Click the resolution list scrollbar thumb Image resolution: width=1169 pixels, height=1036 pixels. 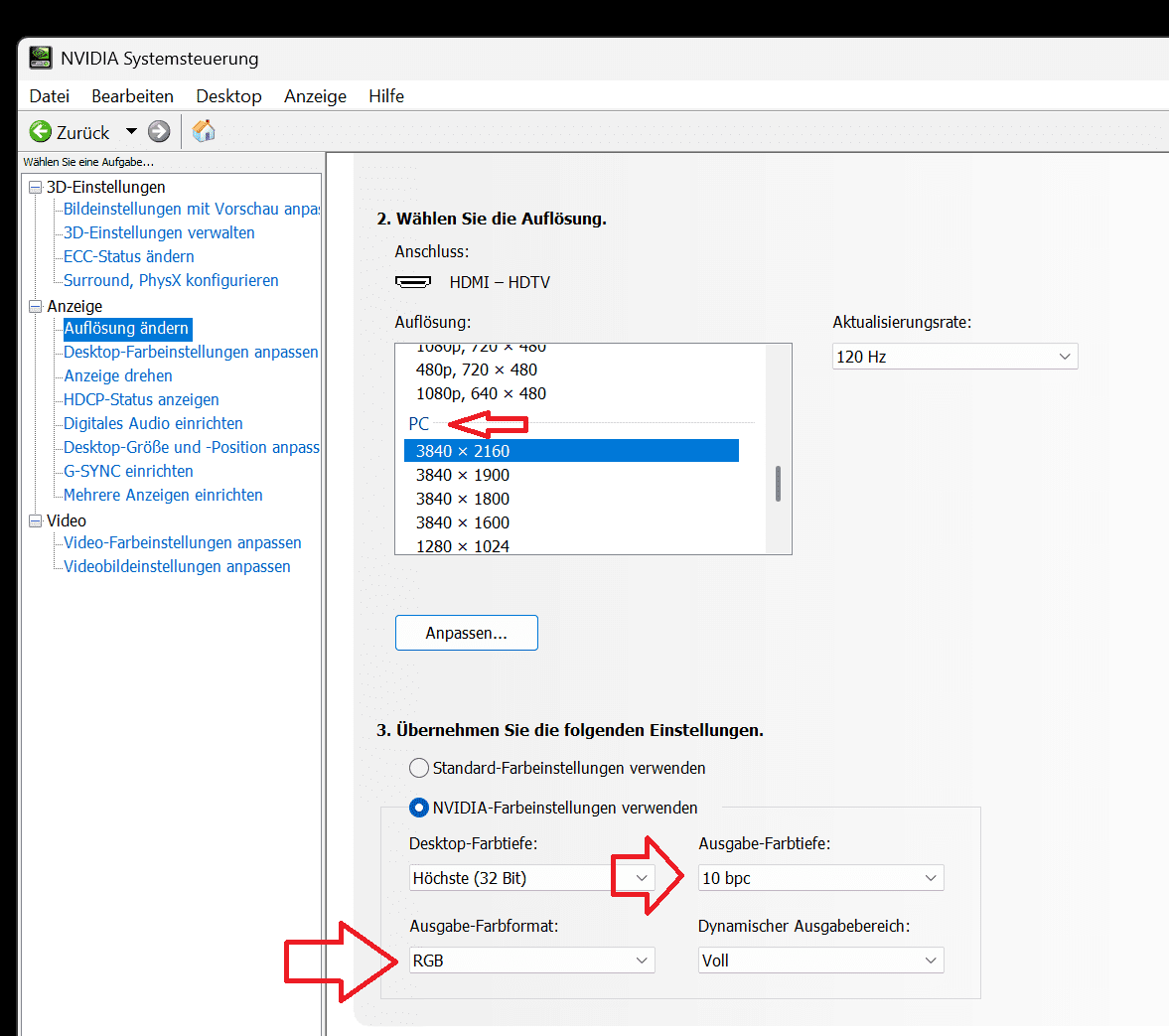click(x=779, y=484)
